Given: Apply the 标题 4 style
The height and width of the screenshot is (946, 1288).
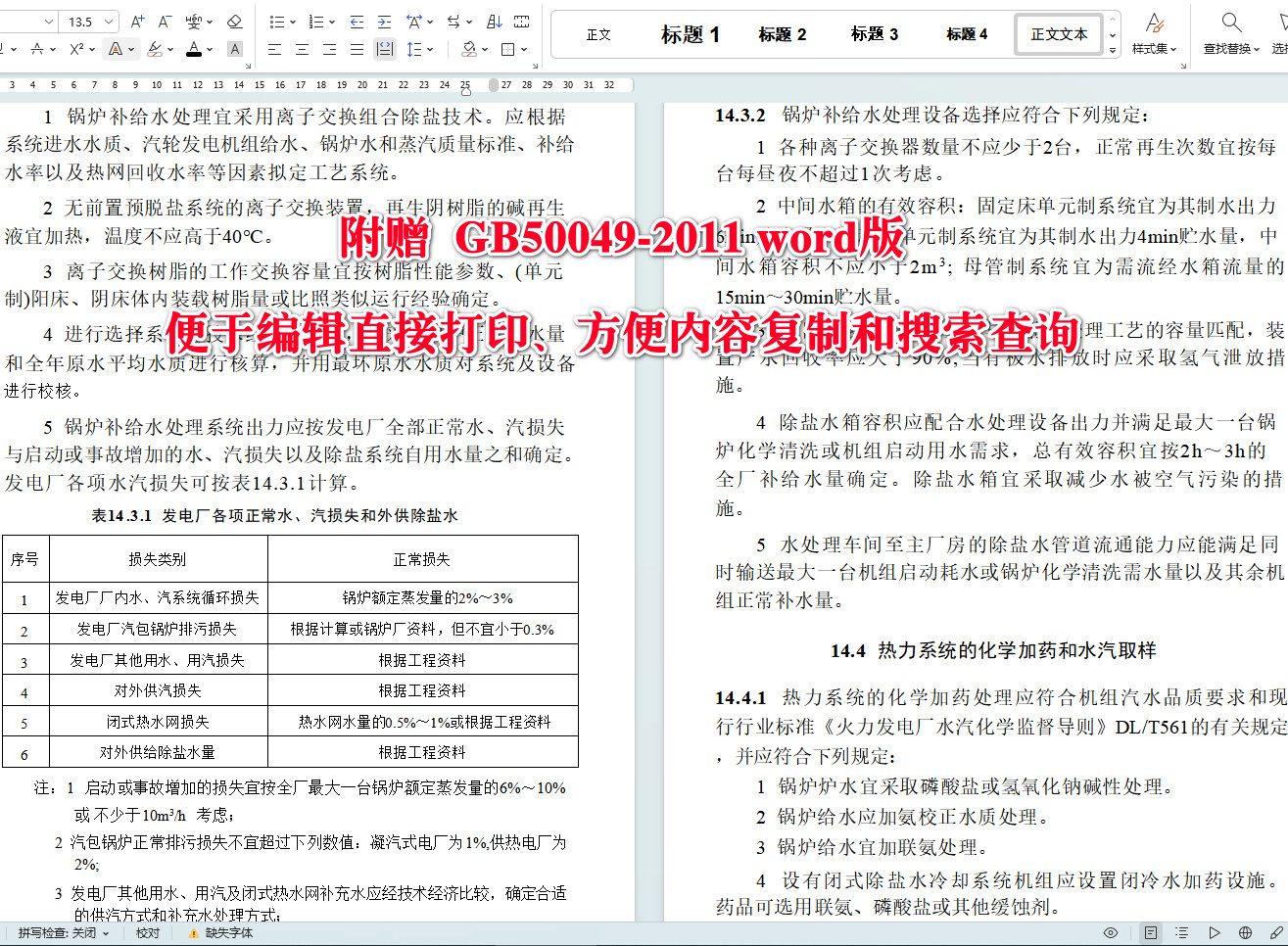Looking at the screenshot, I should (x=967, y=34).
